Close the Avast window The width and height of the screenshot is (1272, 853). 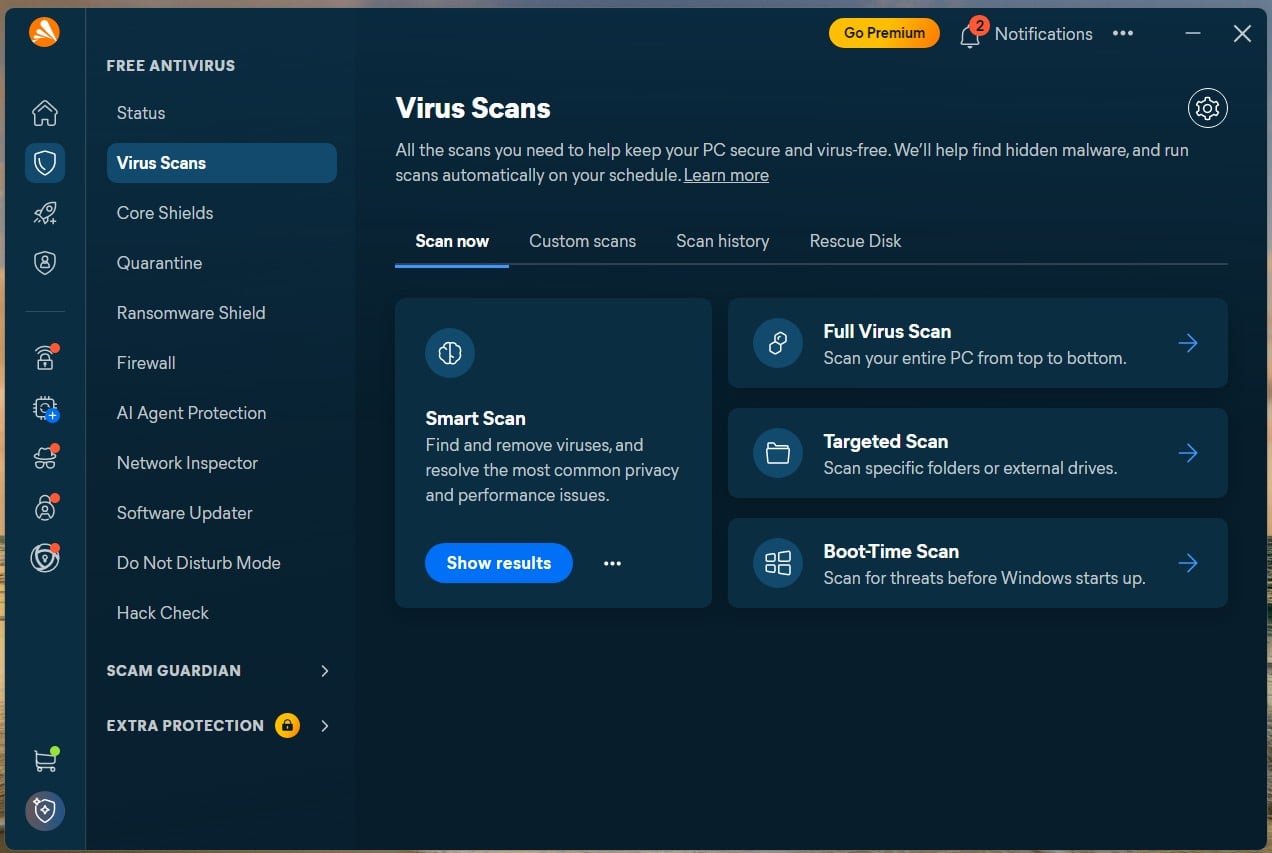coord(1242,33)
